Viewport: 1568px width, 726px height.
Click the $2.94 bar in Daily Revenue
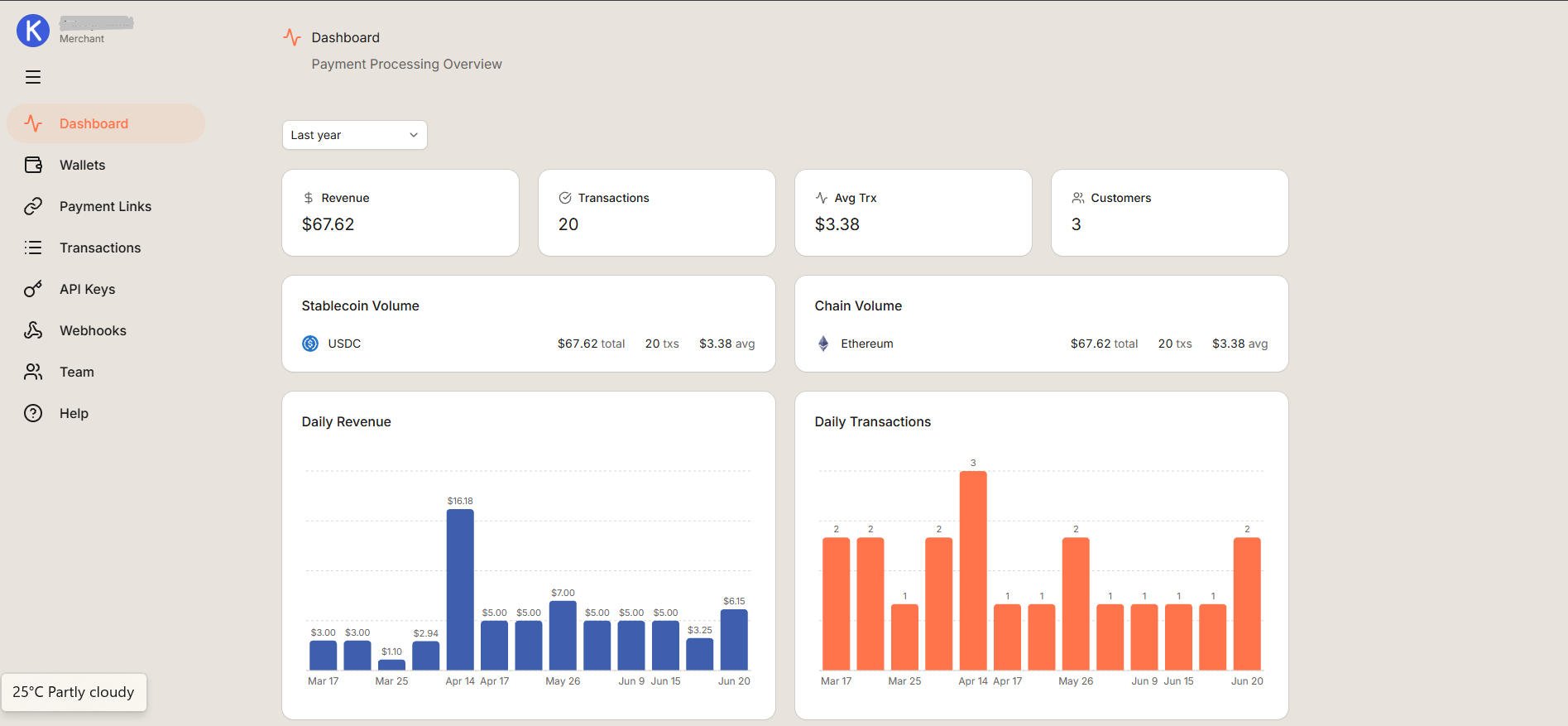point(426,656)
